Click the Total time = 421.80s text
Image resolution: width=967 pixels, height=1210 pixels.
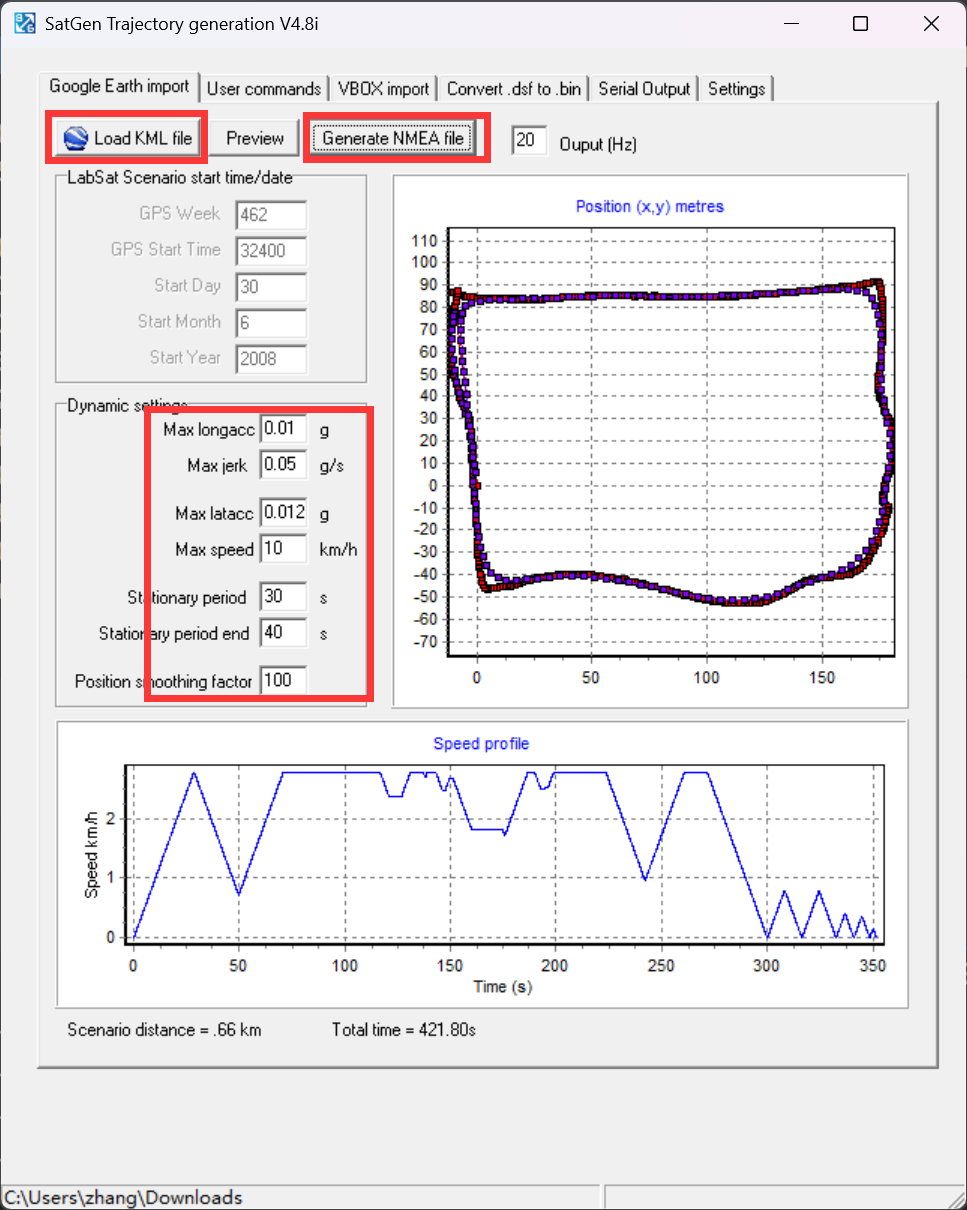[403, 1029]
